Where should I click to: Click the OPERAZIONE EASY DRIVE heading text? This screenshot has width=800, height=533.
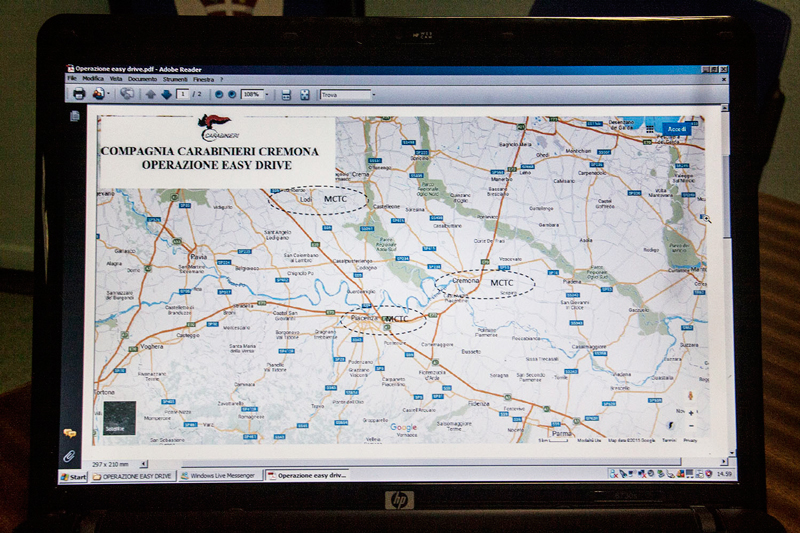pos(217,165)
